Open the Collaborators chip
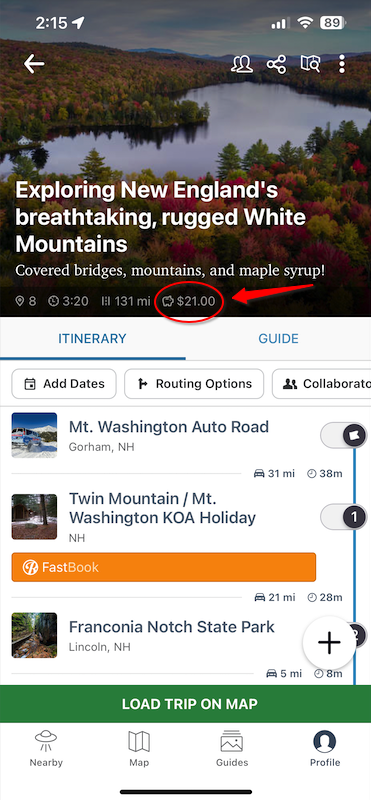The width and height of the screenshot is (371, 800). [321, 384]
